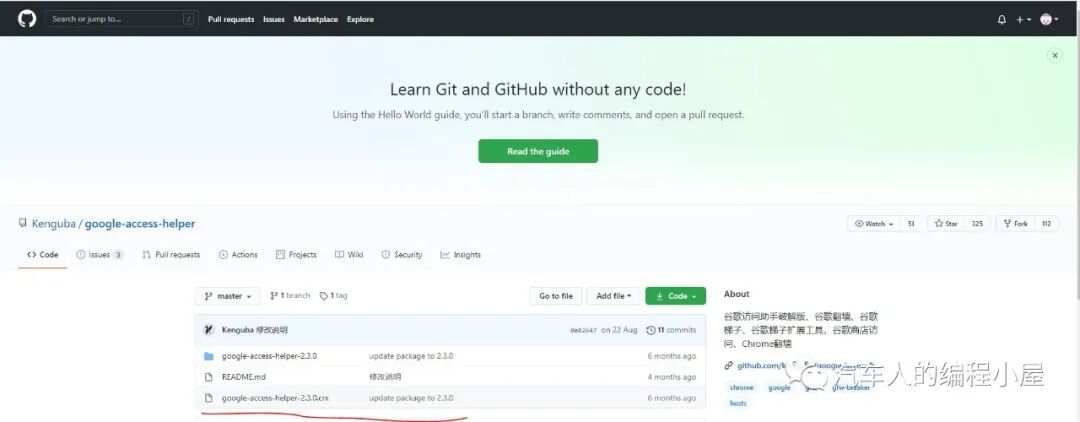Go to Marketplace
The width and height of the screenshot is (1080, 422).
click(315, 19)
